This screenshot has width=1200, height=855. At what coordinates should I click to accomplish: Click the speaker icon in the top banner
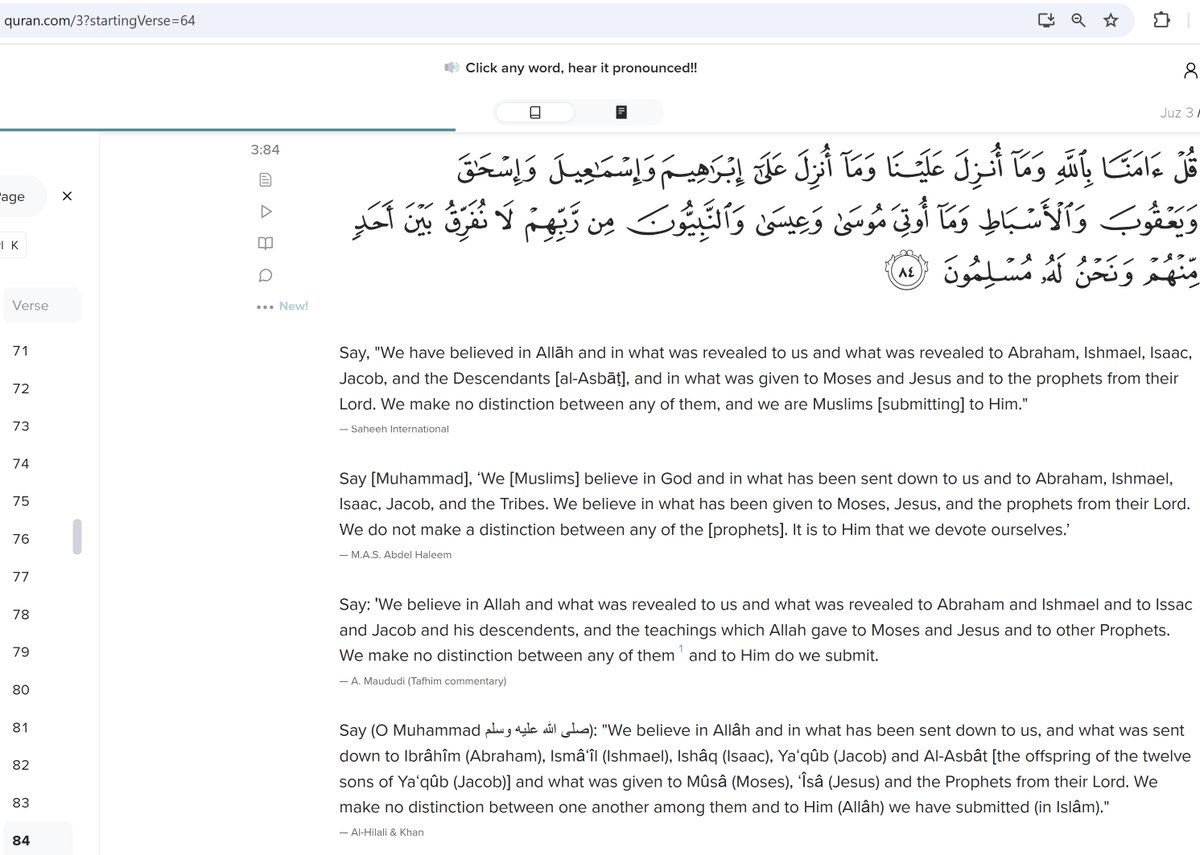point(452,68)
